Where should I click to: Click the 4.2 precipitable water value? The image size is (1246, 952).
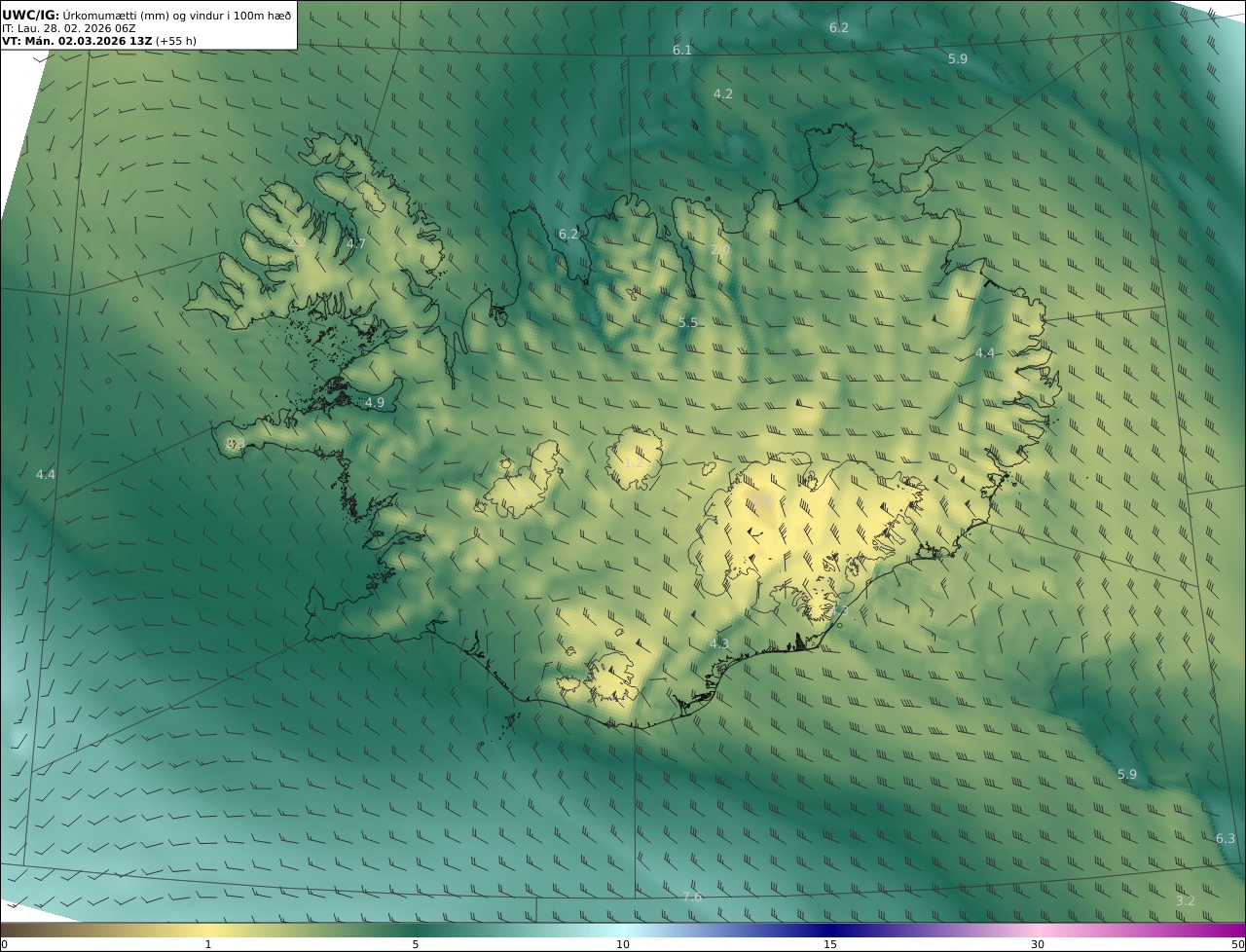[x=722, y=94]
